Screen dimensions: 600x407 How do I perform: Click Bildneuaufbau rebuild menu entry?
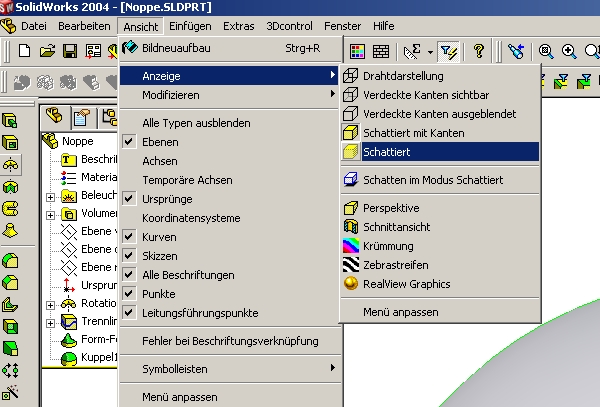pos(230,48)
